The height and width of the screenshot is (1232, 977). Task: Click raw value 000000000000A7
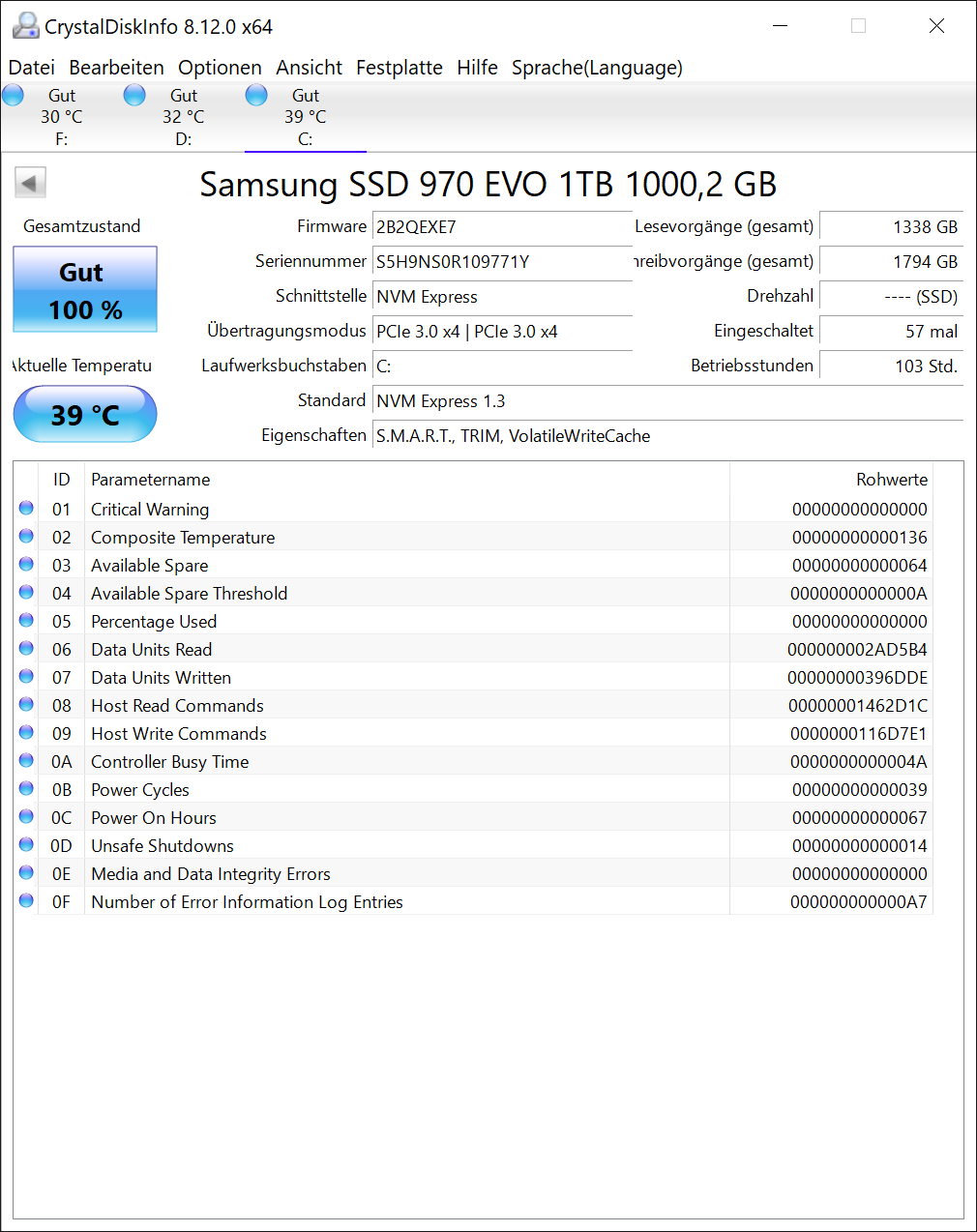coord(858,902)
